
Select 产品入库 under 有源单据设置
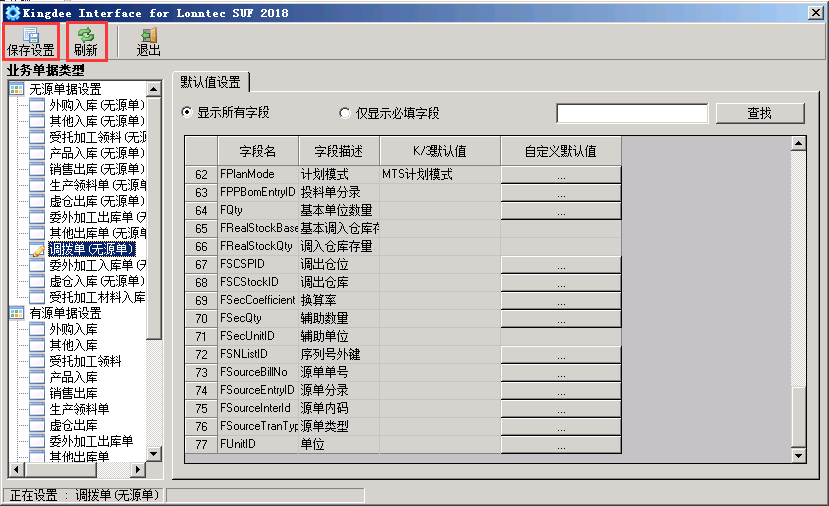tap(73, 377)
